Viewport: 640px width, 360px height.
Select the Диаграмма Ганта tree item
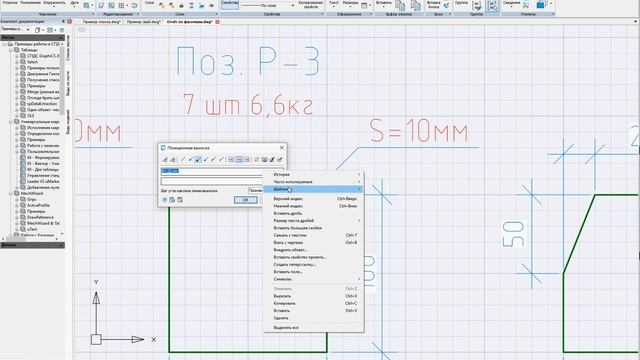coord(43,74)
